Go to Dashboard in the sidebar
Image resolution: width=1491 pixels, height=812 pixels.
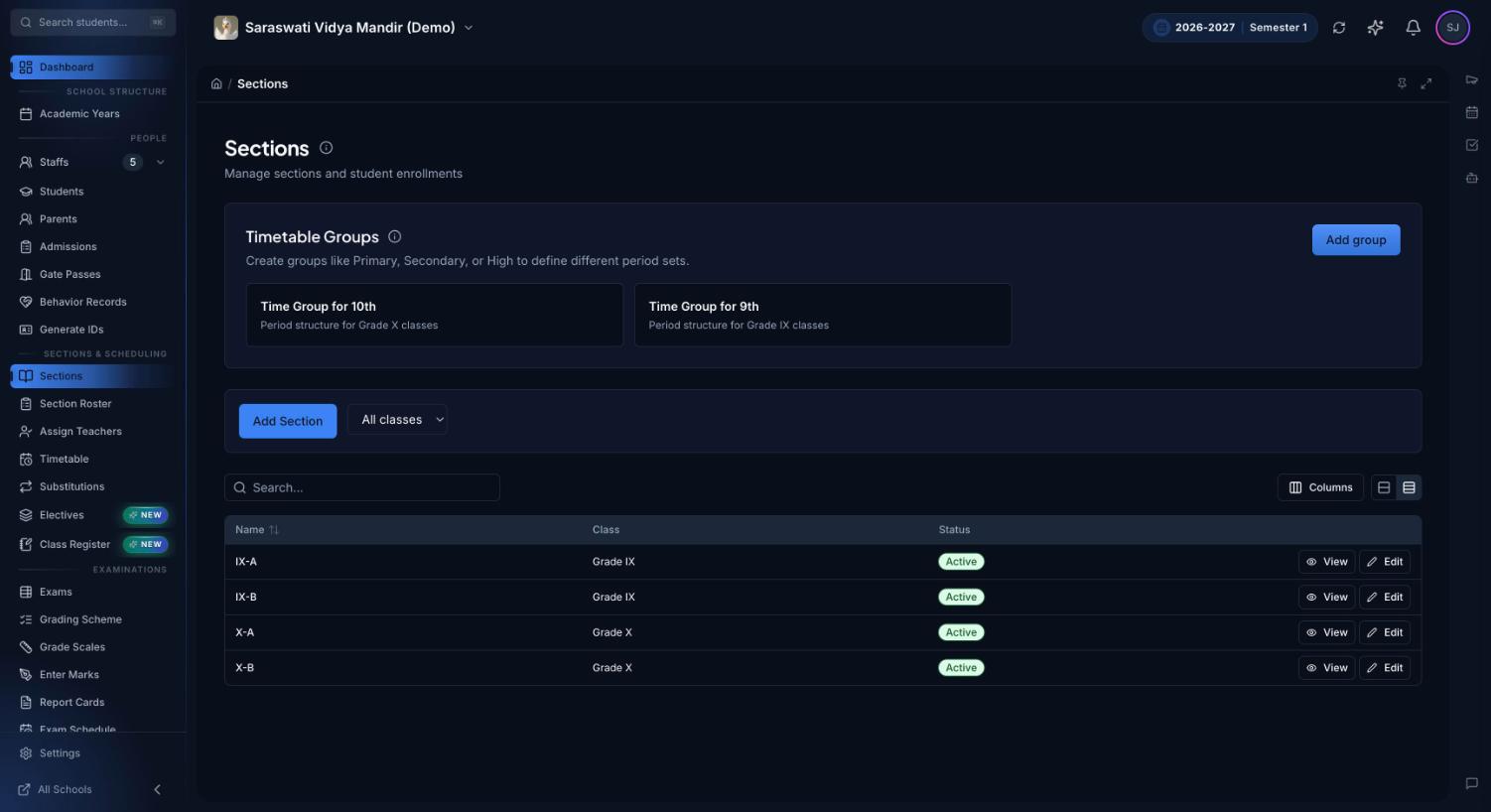click(x=92, y=68)
